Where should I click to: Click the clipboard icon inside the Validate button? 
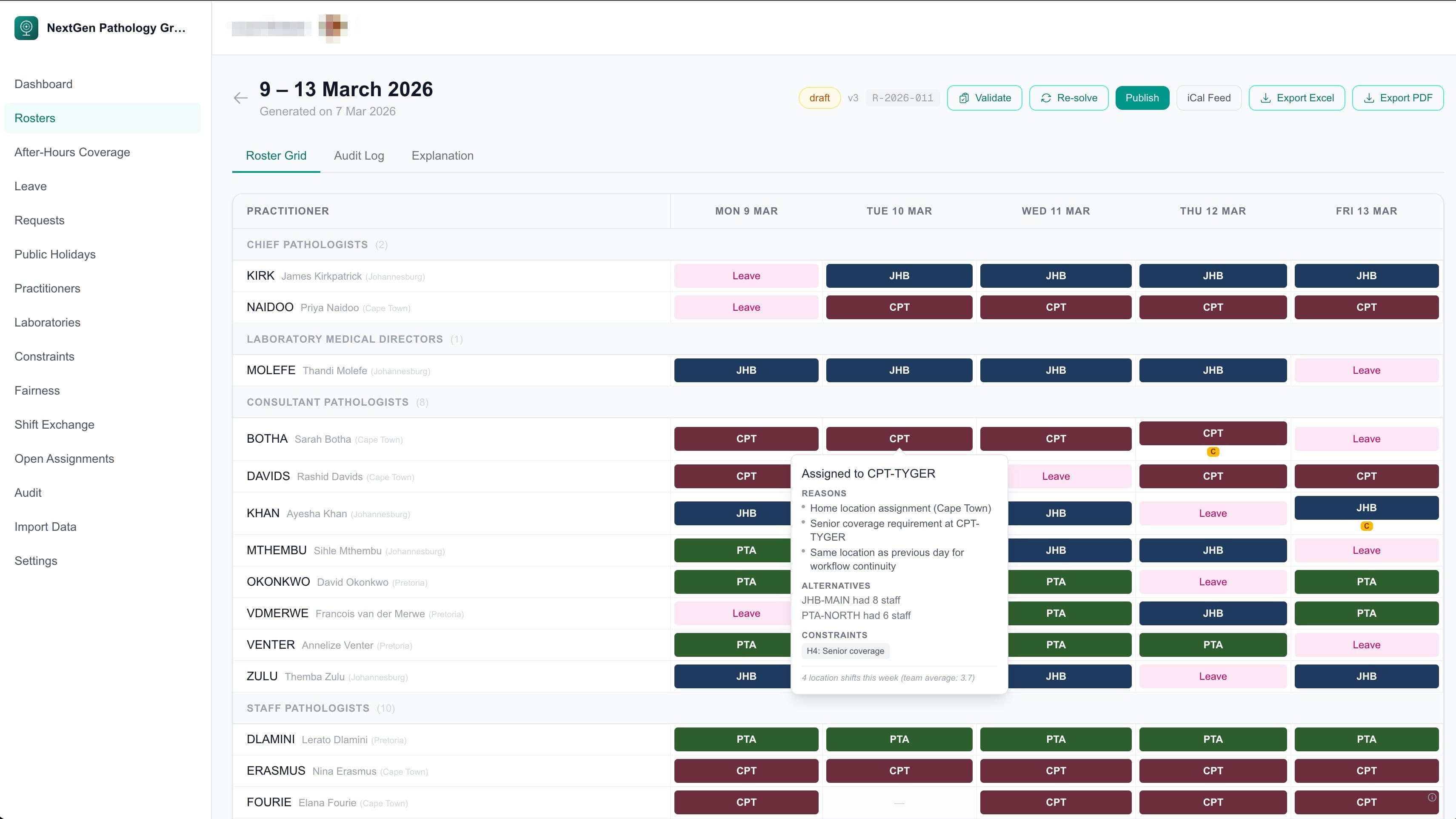(964, 97)
